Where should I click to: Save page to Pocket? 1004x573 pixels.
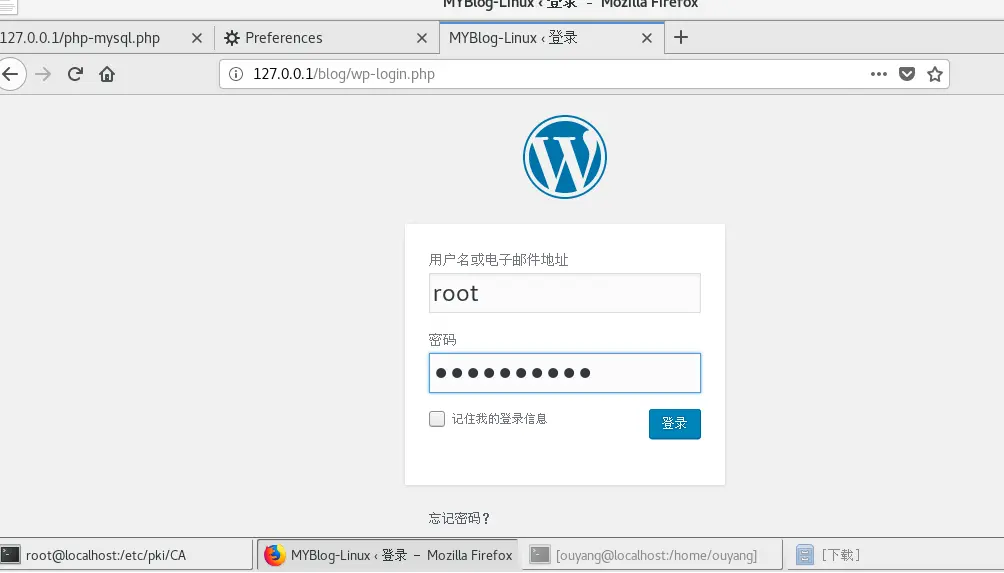click(907, 74)
